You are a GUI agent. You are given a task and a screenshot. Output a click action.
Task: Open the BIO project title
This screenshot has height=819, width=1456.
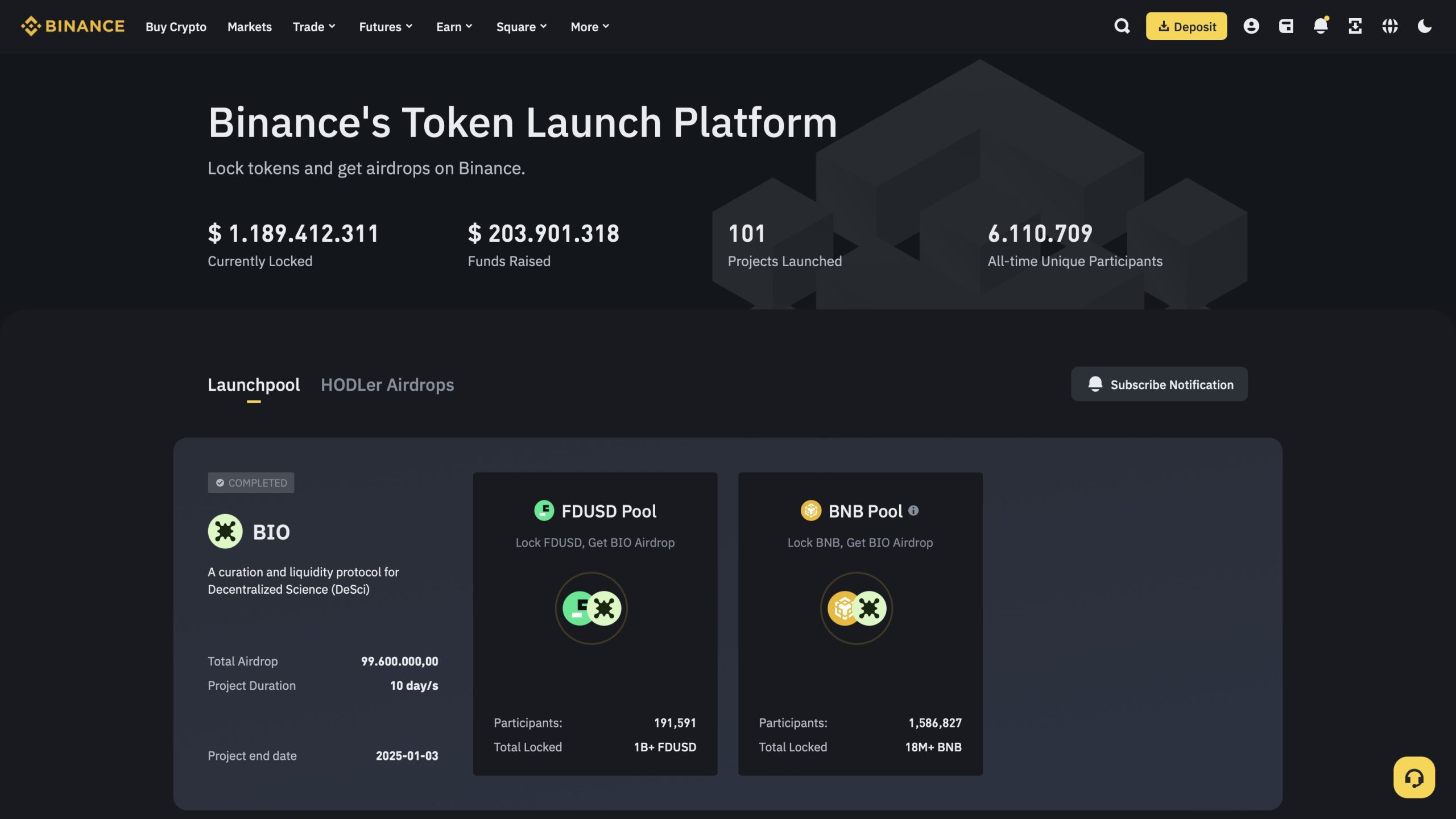click(271, 532)
